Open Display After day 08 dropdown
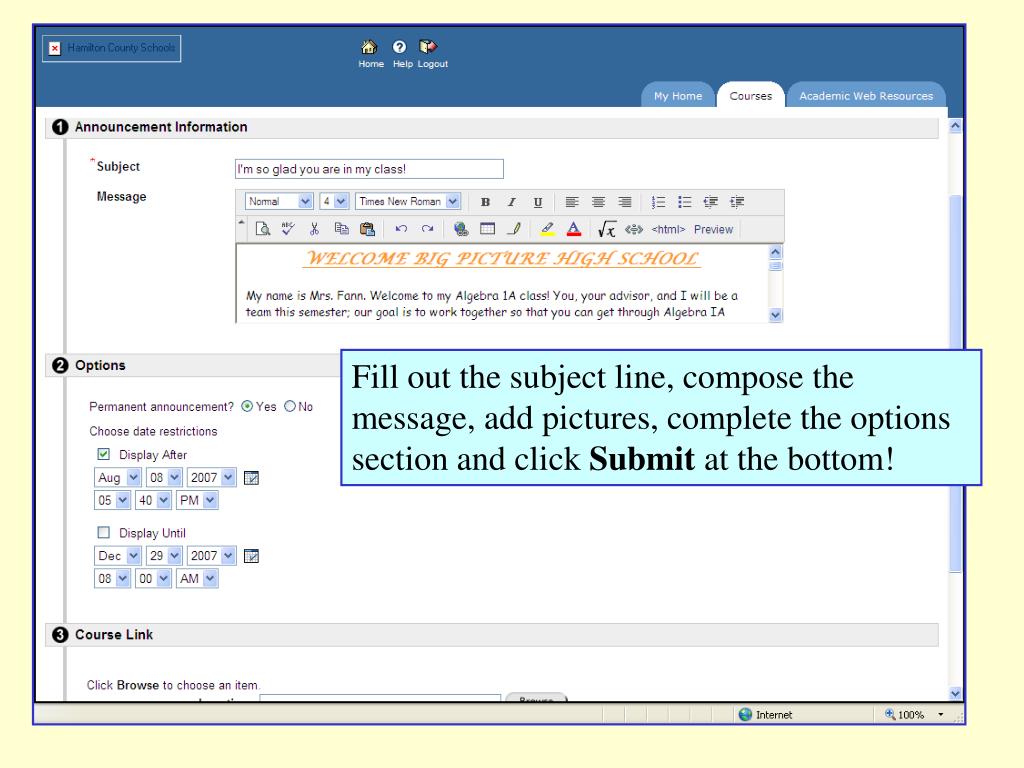Viewport: 1024px width, 768px height. (164, 477)
